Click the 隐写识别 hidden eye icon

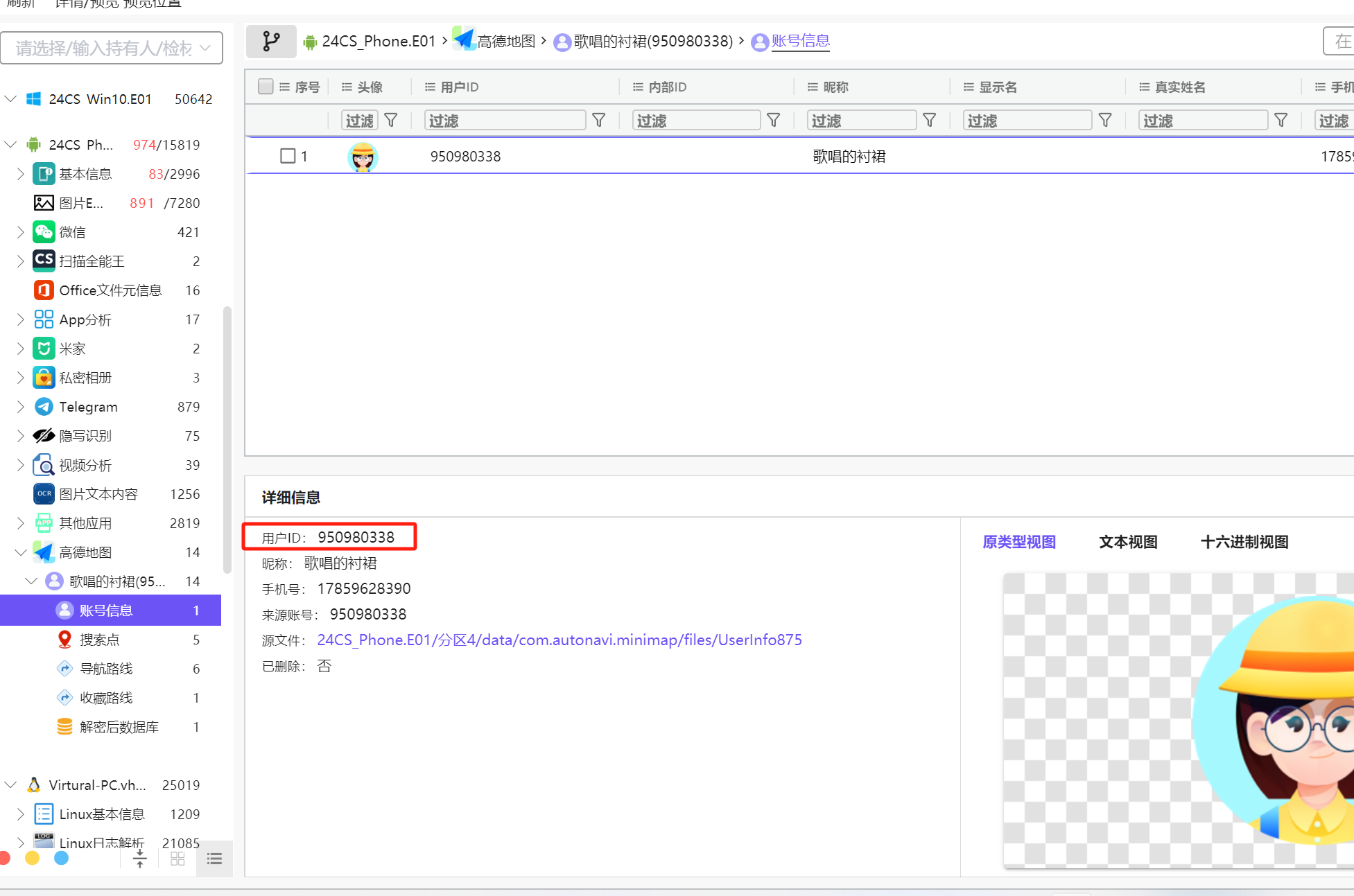coord(44,436)
